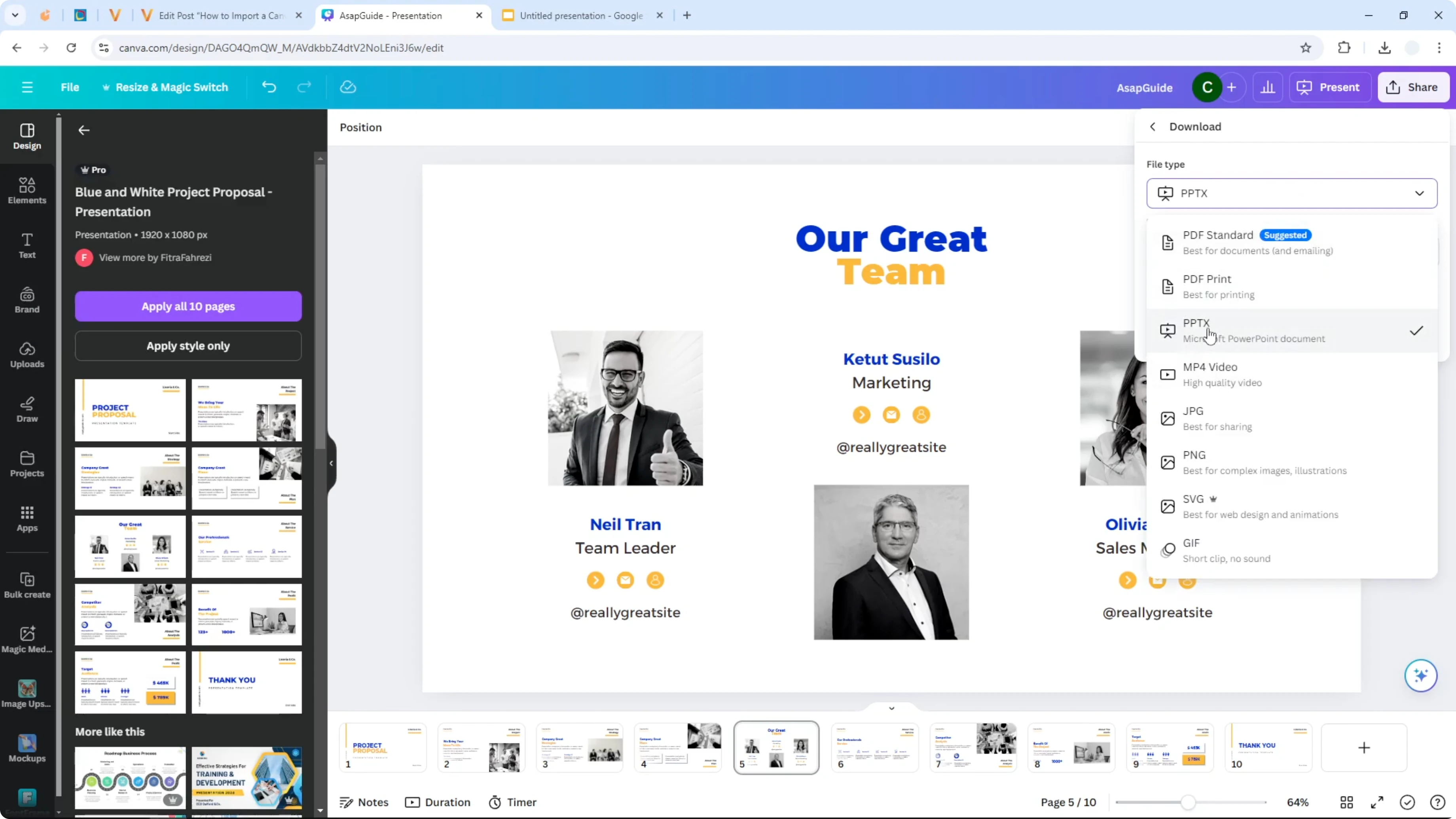Open the Elements sidebar panel
The width and height of the screenshot is (1456, 819).
click(27, 191)
